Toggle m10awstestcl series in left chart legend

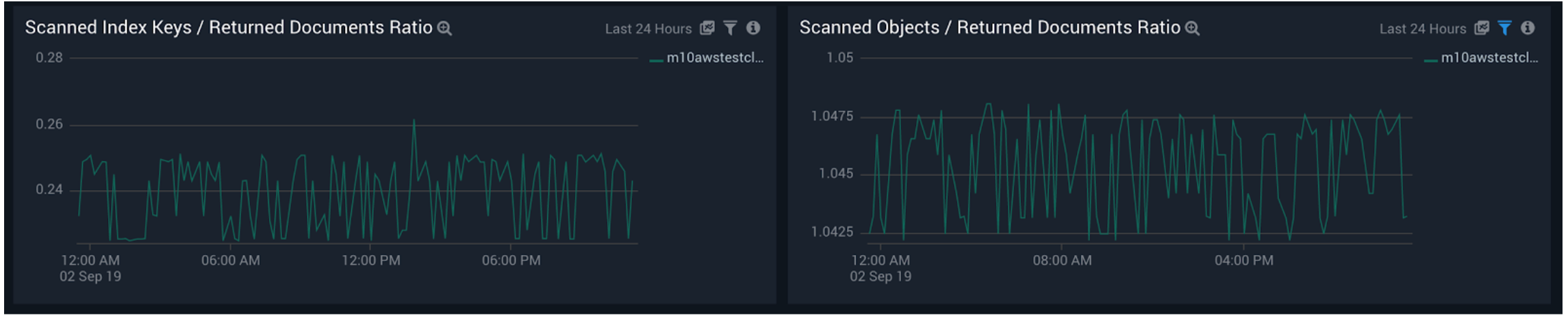coord(716,58)
